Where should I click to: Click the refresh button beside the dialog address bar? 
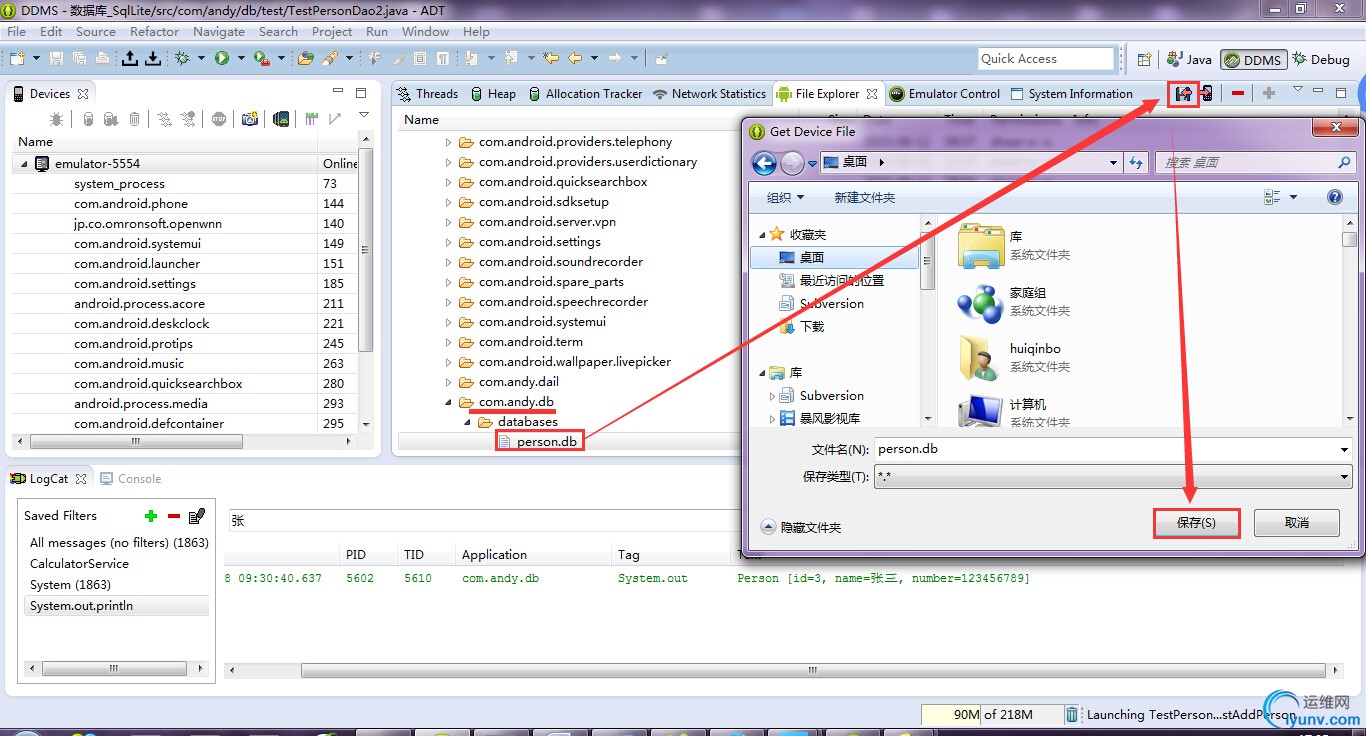1136,162
